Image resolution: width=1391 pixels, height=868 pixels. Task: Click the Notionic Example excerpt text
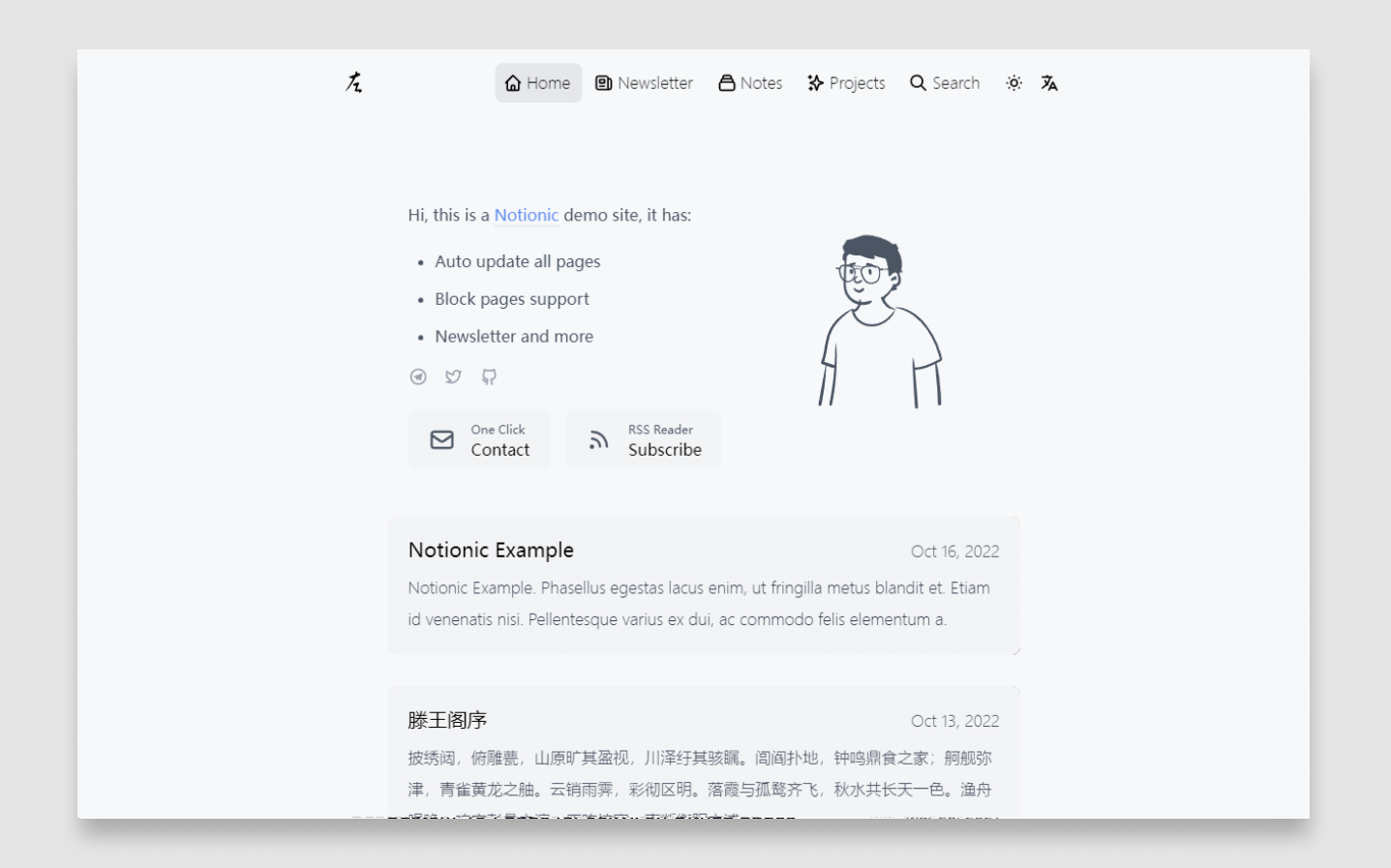699,604
